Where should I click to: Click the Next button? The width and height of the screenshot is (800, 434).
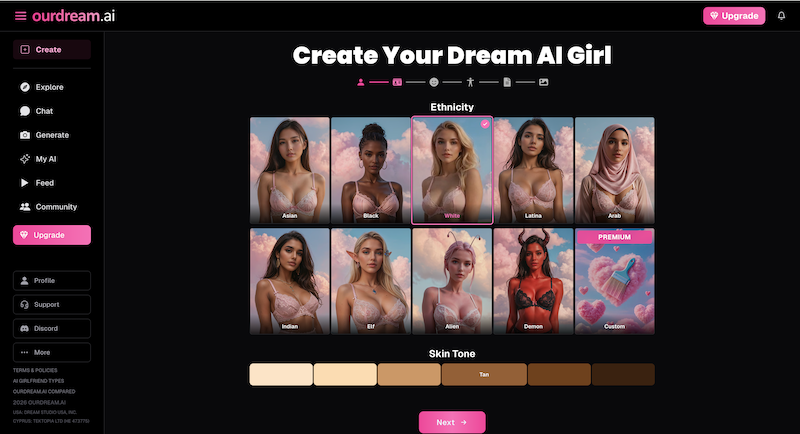452,422
